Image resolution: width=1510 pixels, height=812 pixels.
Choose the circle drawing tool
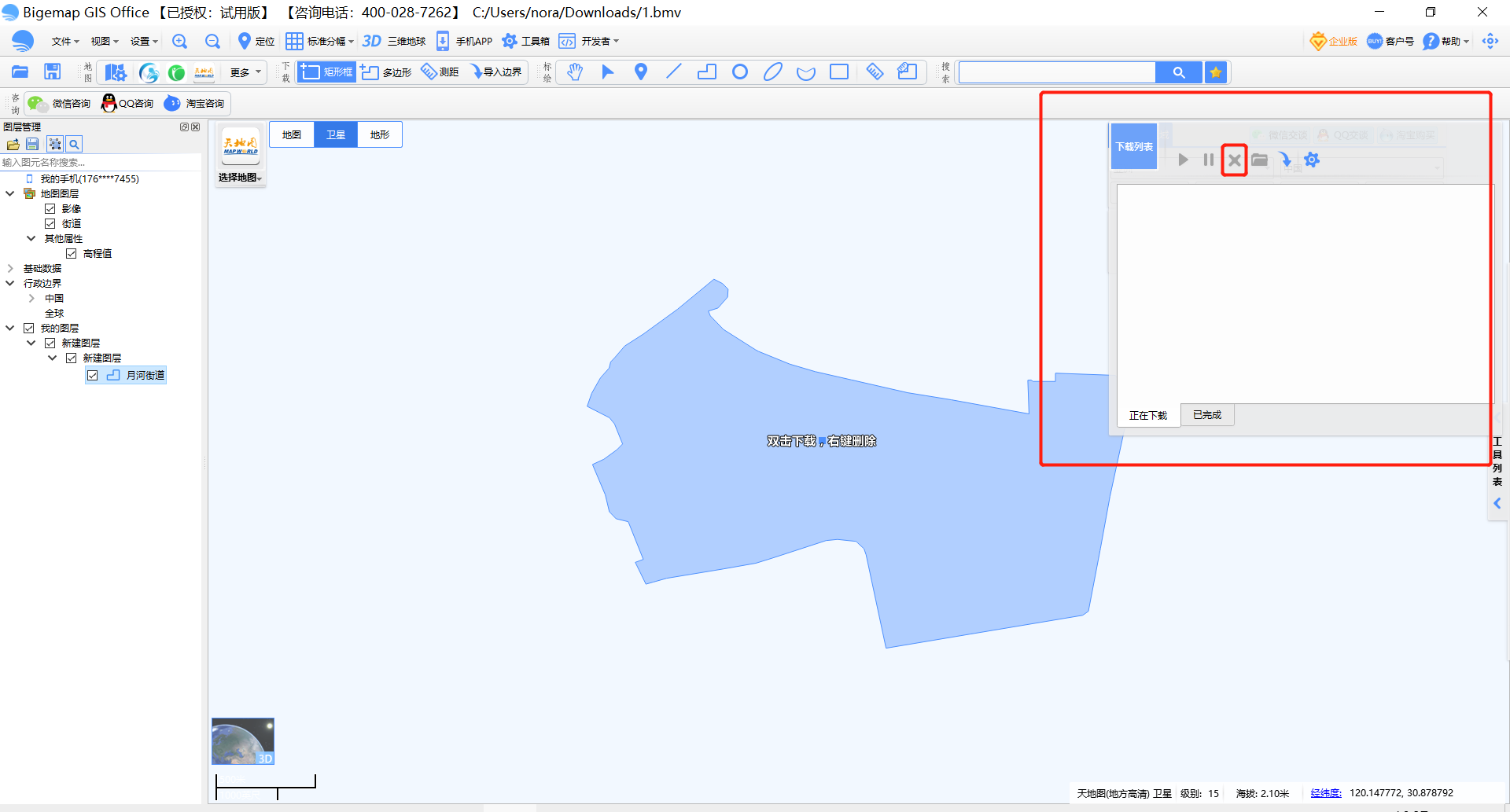739,72
